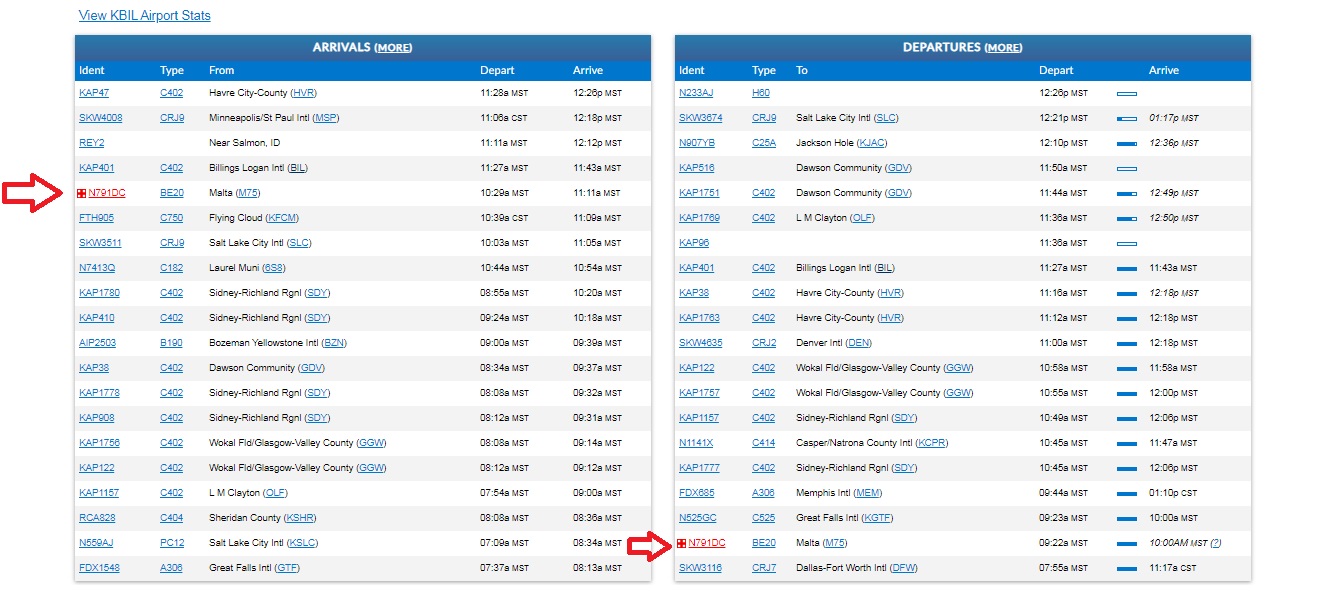1323x605 pixels.
Task: Open MEM Memphis Intl airport link
Action: click(x=868, y=493)
